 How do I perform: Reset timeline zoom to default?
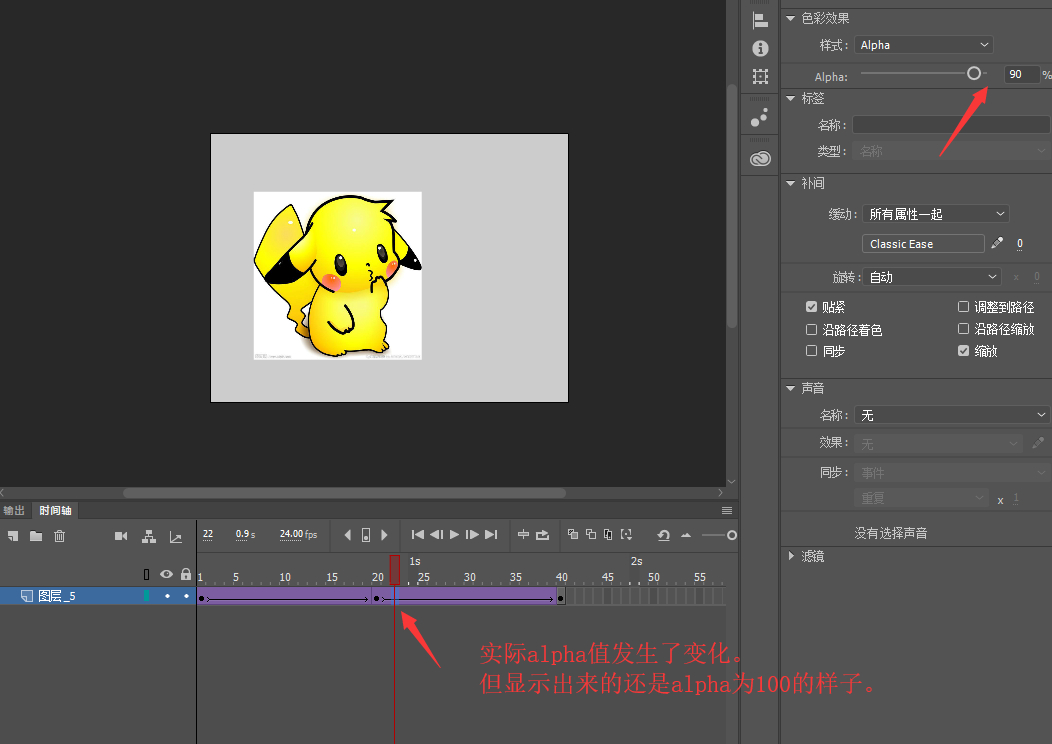(664, 535)
